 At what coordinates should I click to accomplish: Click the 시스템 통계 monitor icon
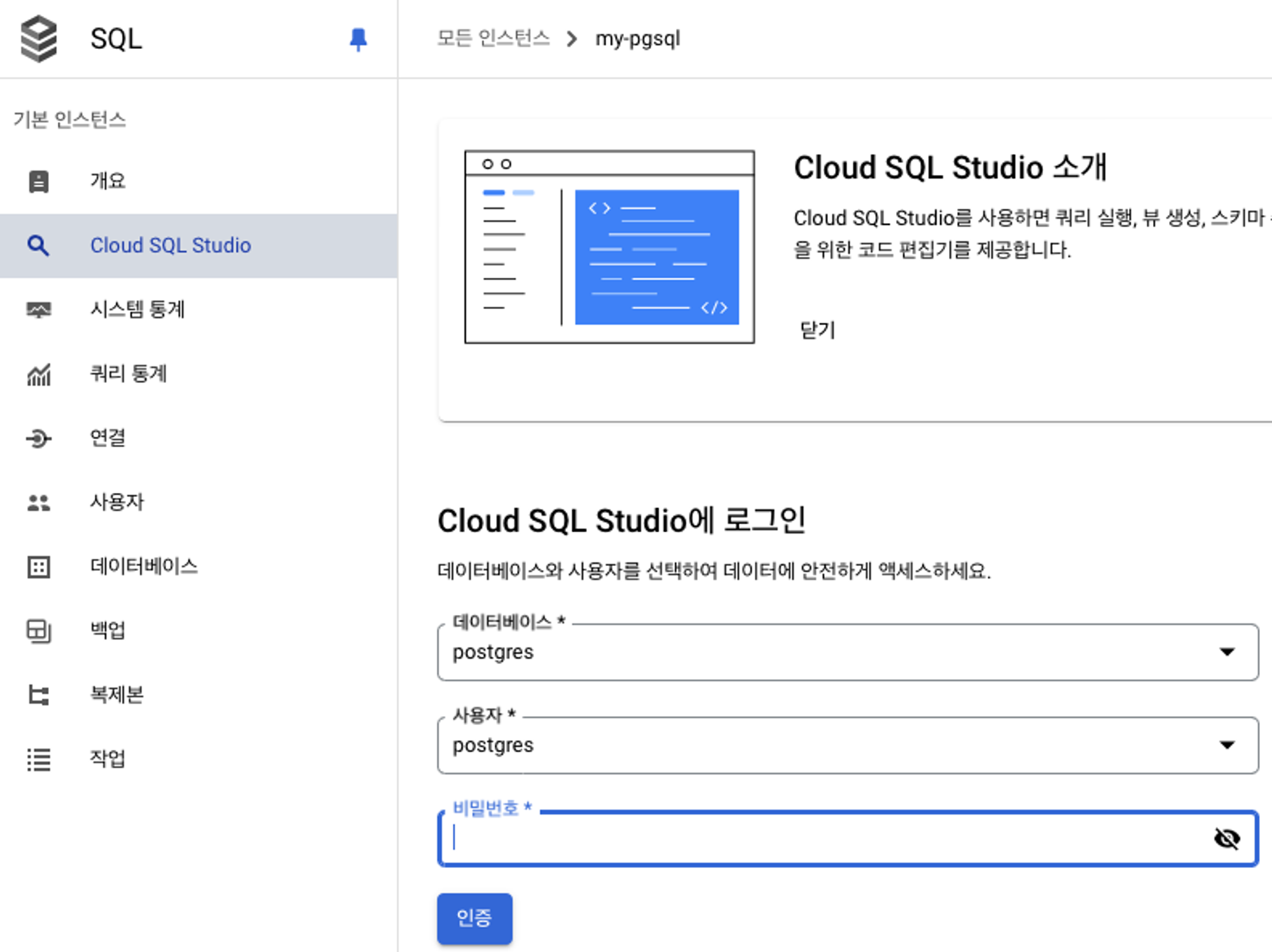[x=39, y=310]
